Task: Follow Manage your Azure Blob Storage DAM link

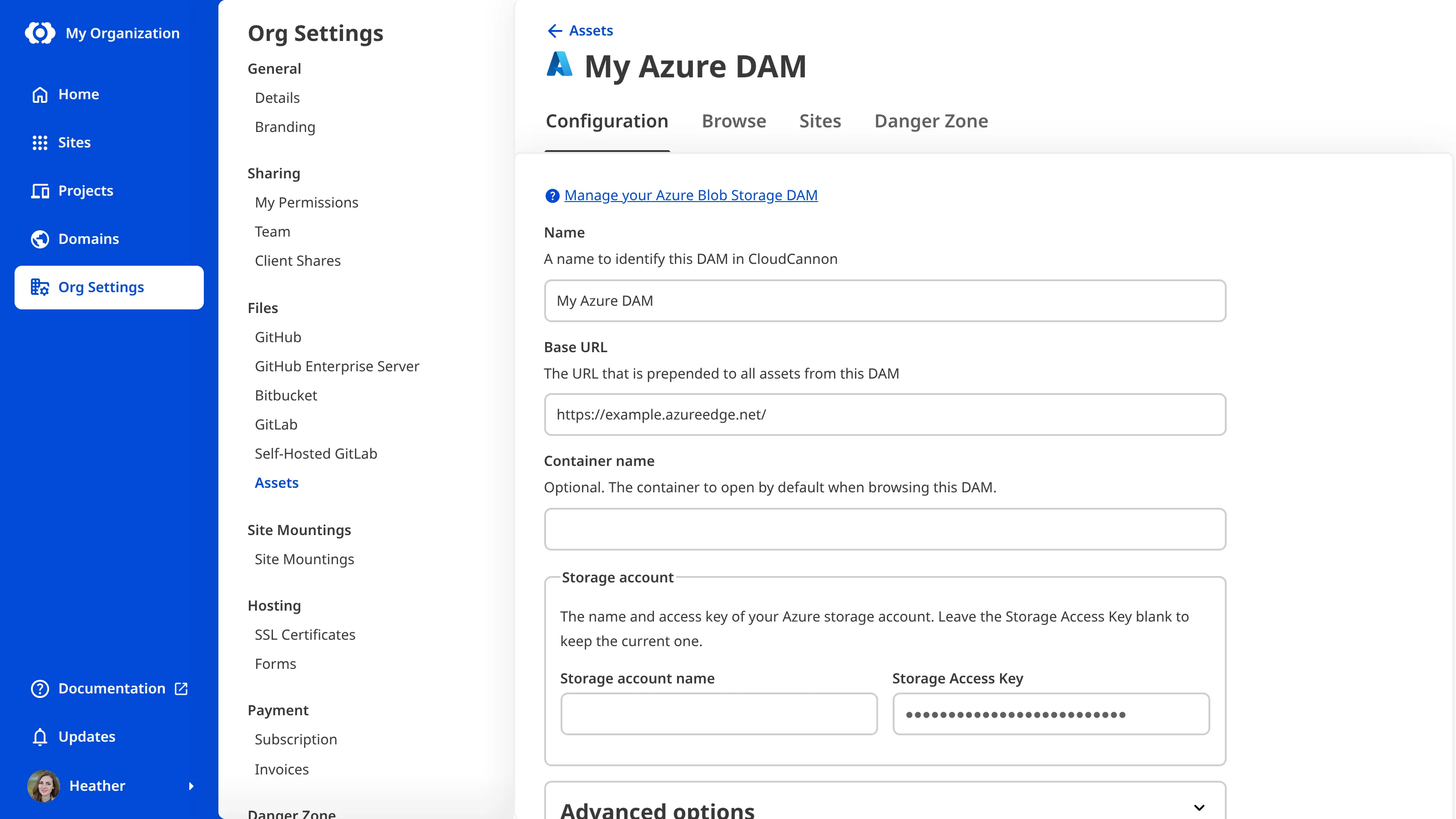Action: (x=691, y=195)
